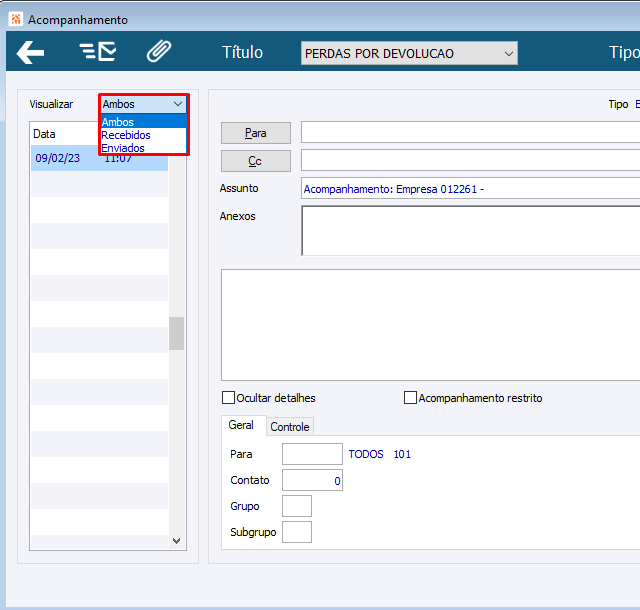Click the Cc recipients input field
The width and height of the screenshot is (640, 610).
[x=470, y=160]
